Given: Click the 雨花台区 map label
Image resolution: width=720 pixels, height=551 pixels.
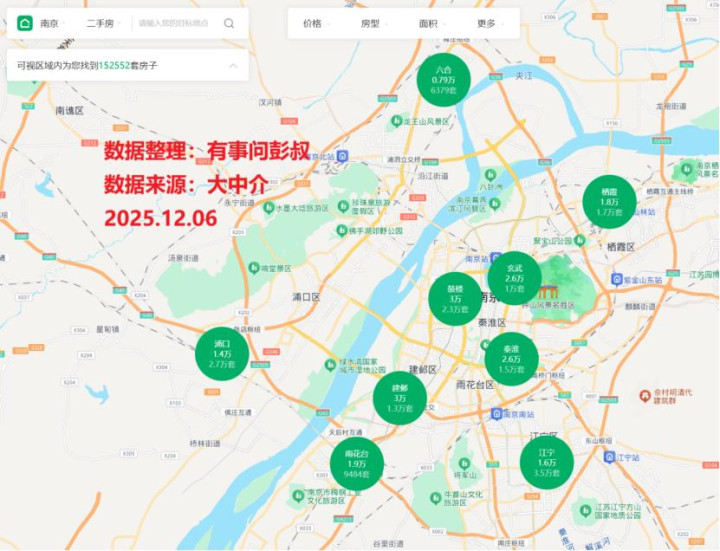Looking at the screenshot, I should point(475,385).
